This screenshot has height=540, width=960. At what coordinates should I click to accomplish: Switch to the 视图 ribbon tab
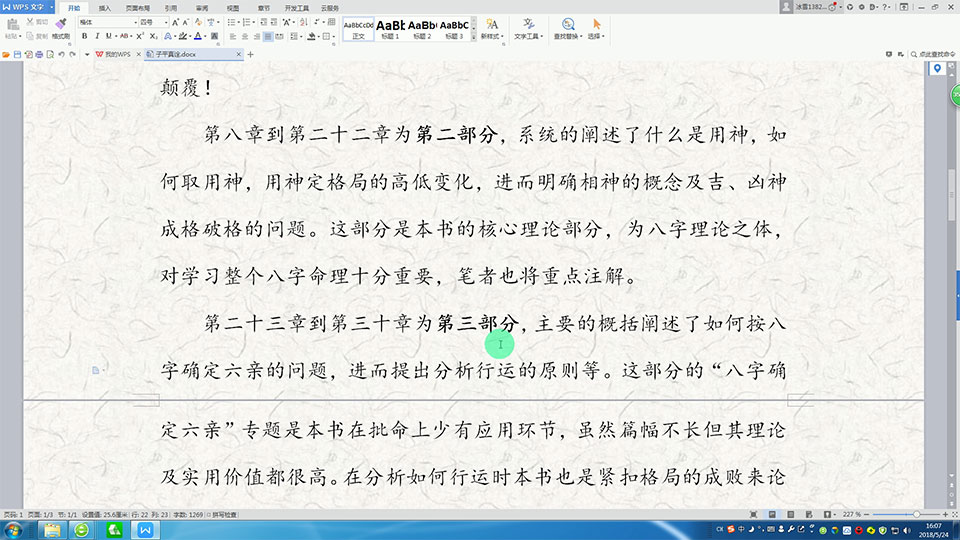pos(233,8)
